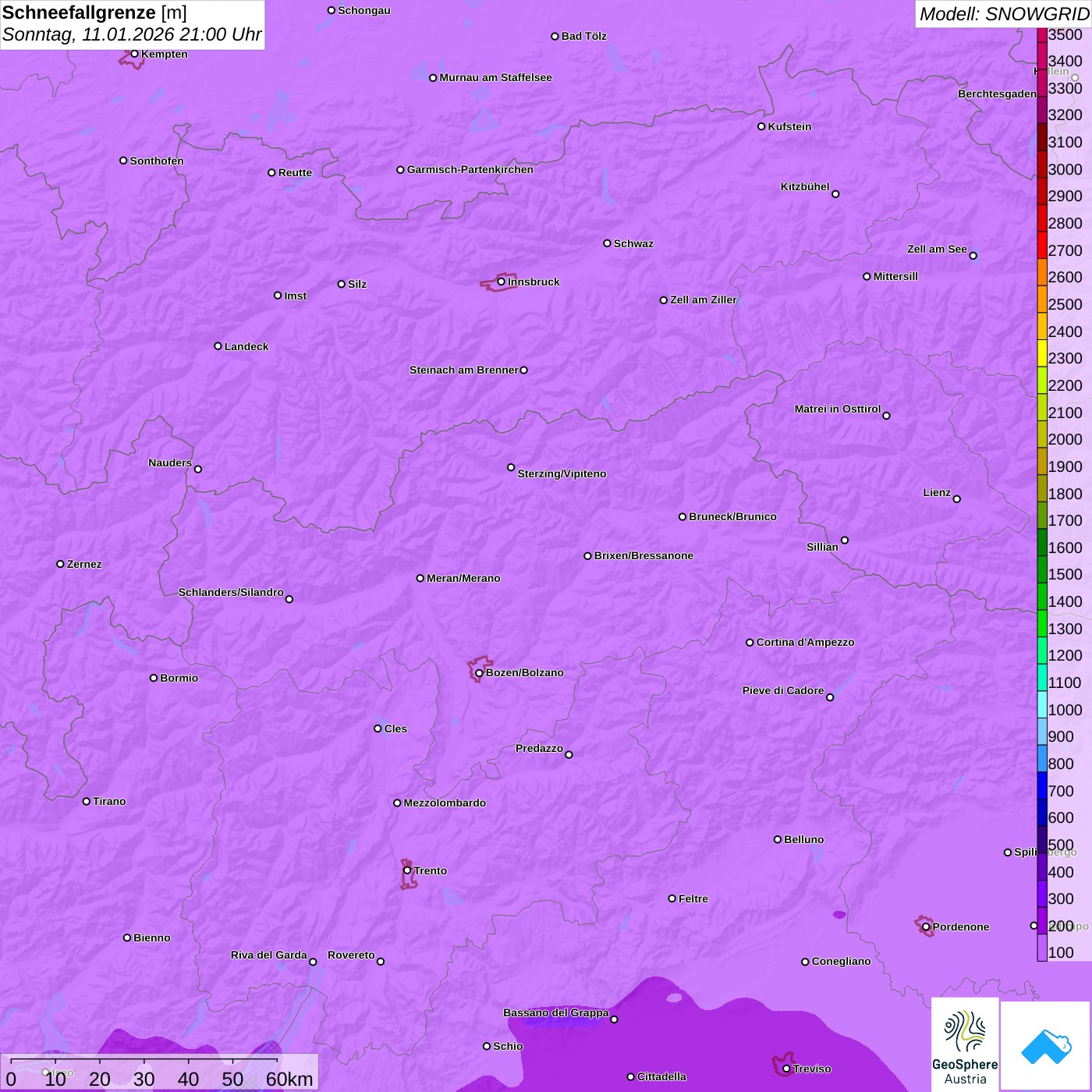
Task: Click the 2000 legend value
Action: (1065, 439)
